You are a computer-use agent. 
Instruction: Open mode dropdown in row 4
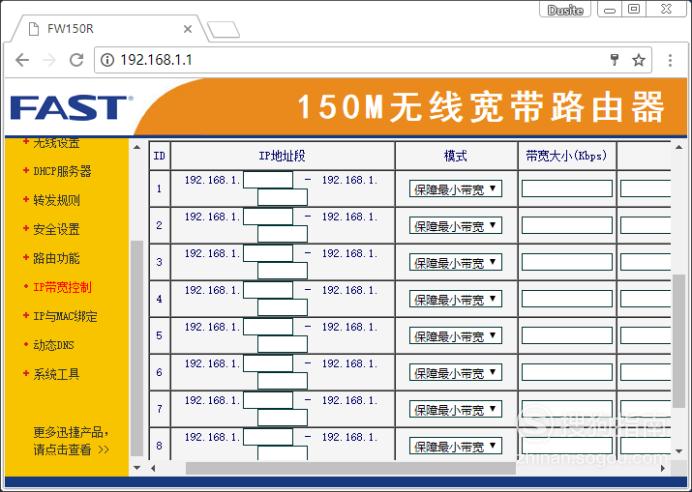point(455,299)
